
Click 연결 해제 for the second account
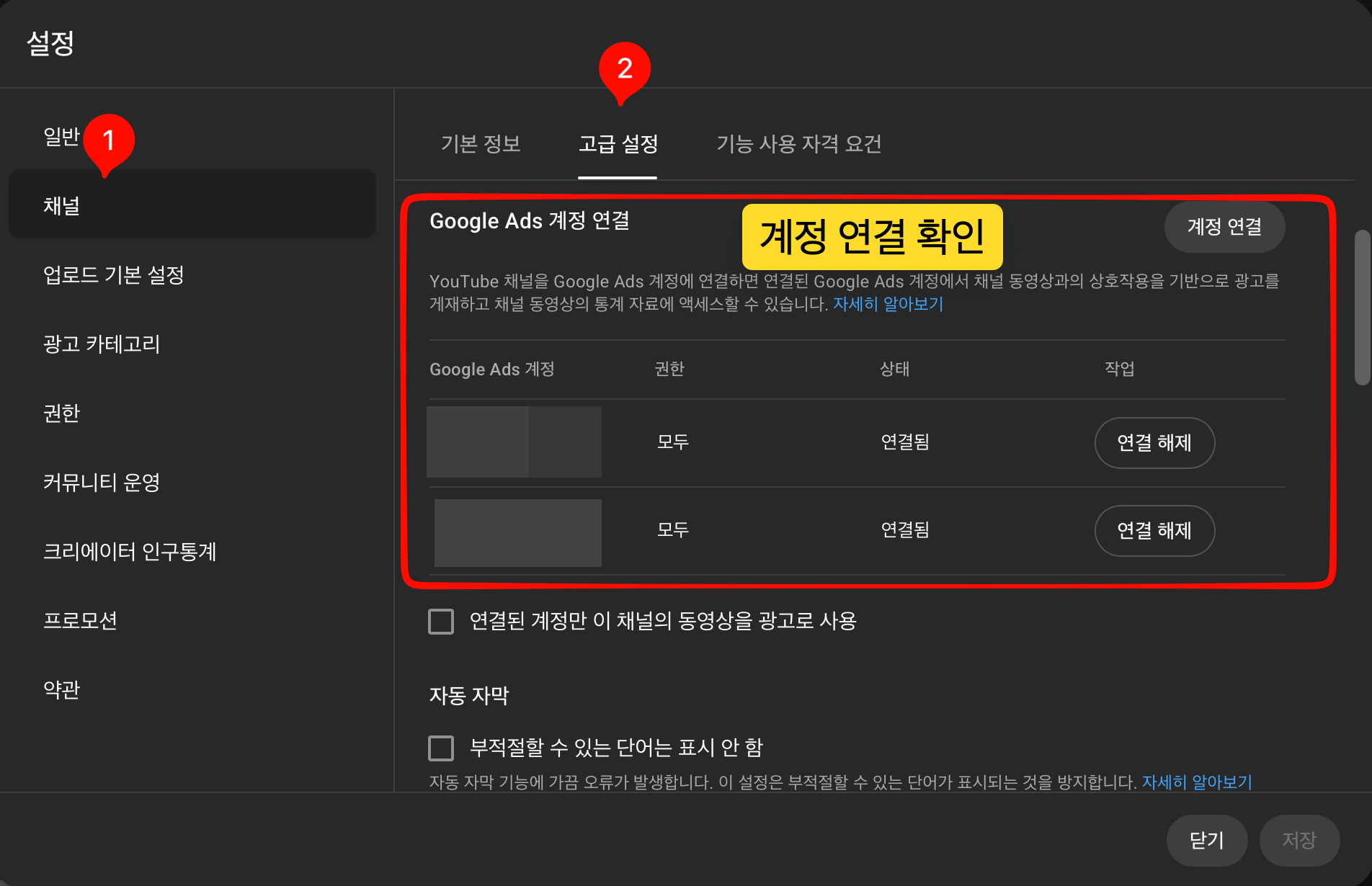click(x=1154, y=530)
